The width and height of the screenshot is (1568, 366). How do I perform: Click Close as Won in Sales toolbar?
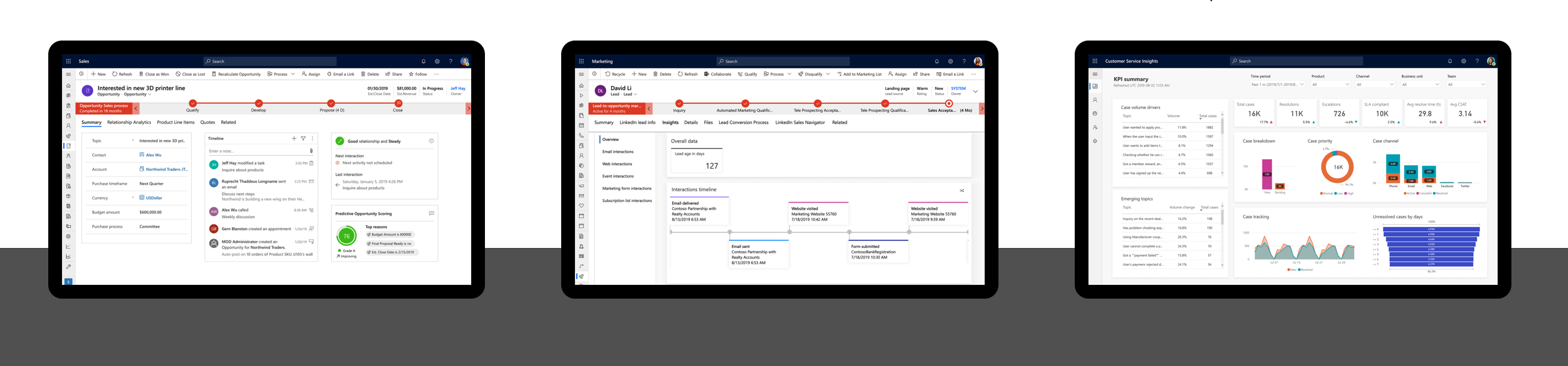(x=154, y=75)
